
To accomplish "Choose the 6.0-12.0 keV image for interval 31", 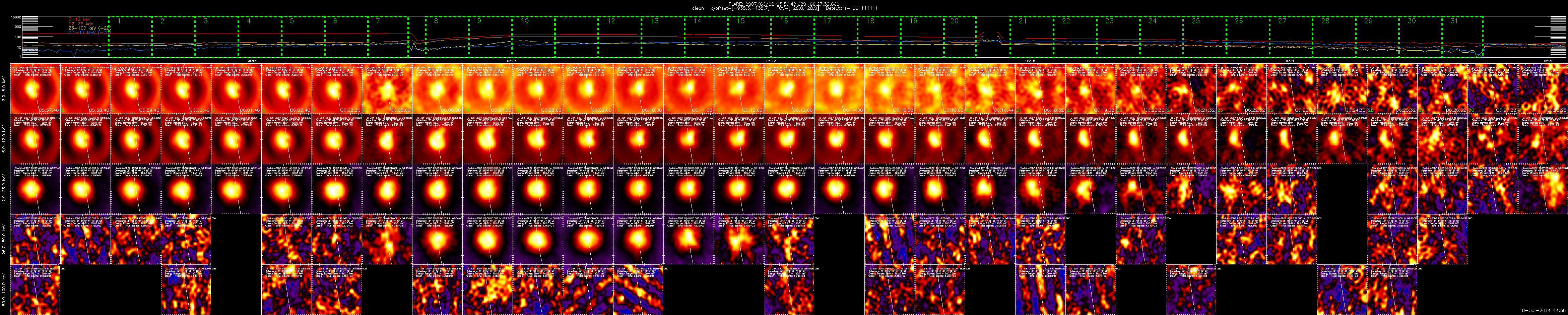I will coord(1543,139).
